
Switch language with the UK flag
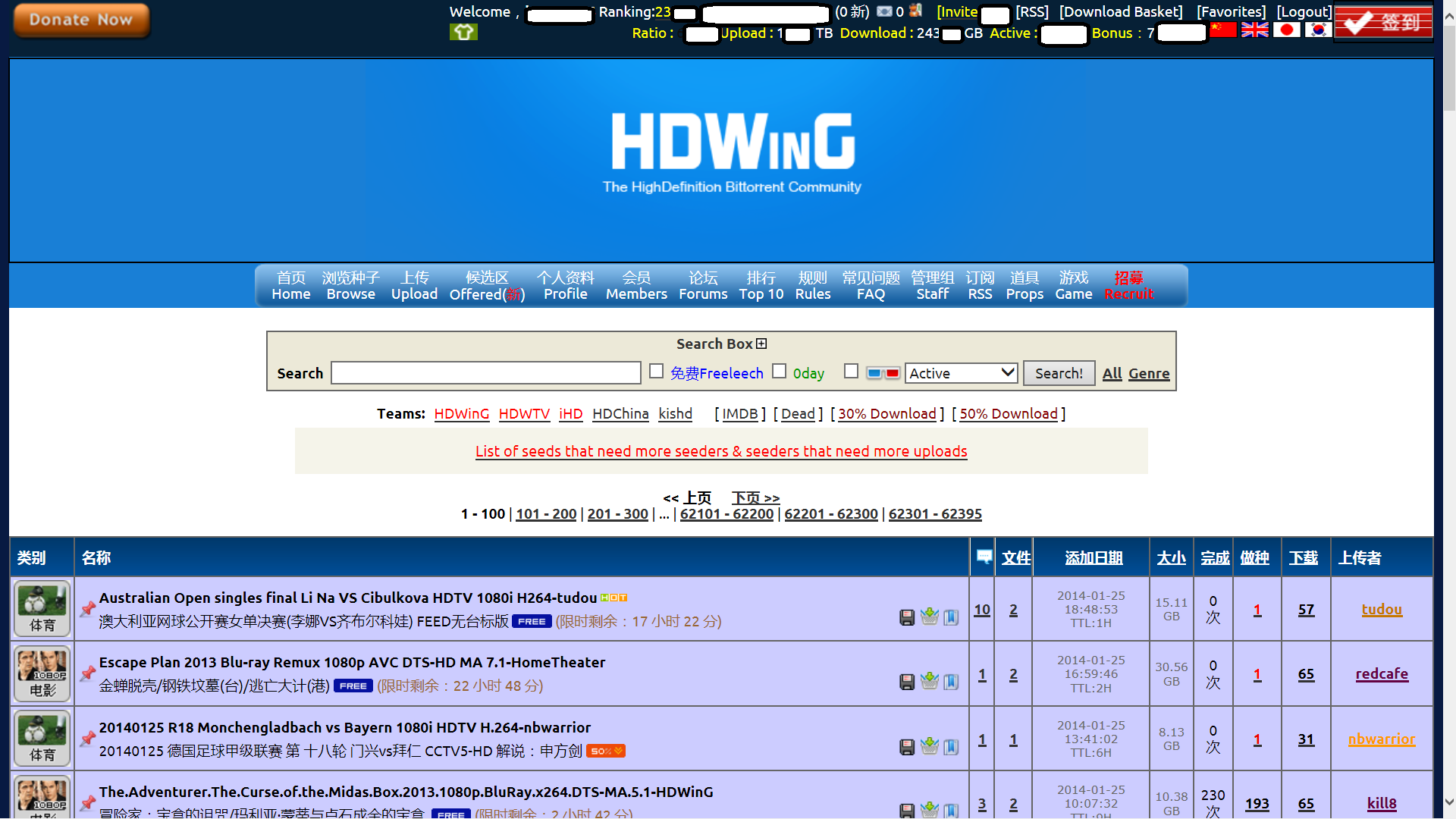coord(1255,30)
